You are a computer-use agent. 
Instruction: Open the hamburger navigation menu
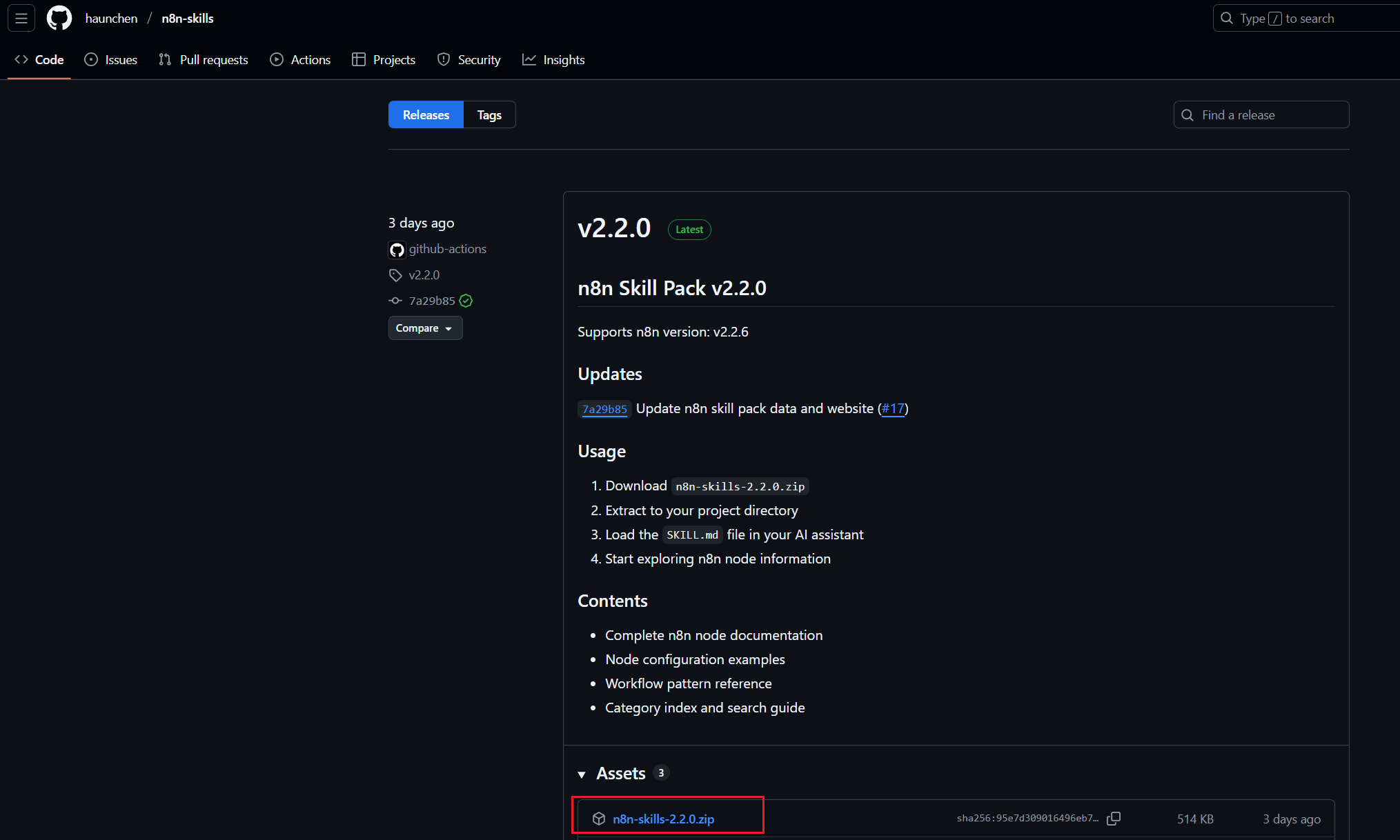tap(21, 19)
